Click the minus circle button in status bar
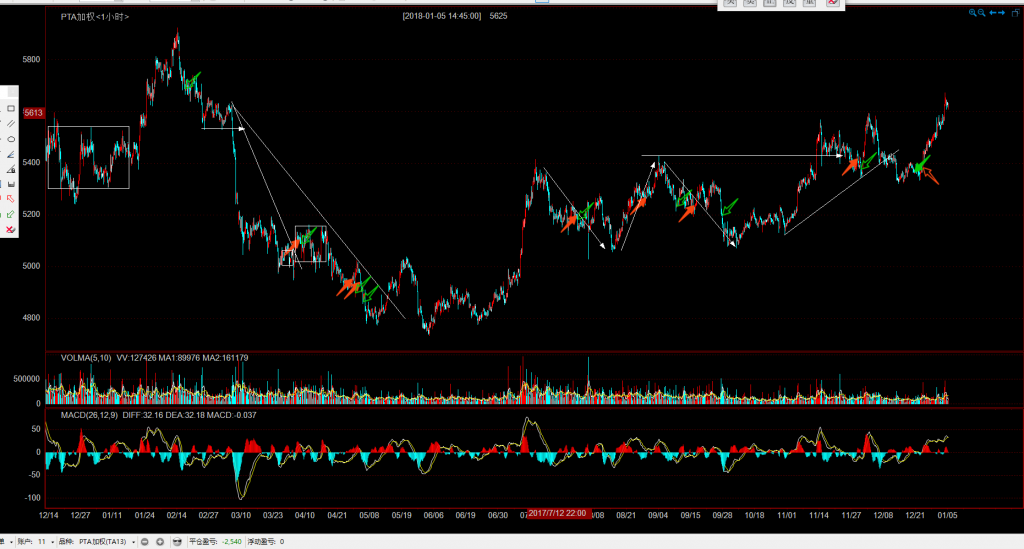 tap(145, 541)
